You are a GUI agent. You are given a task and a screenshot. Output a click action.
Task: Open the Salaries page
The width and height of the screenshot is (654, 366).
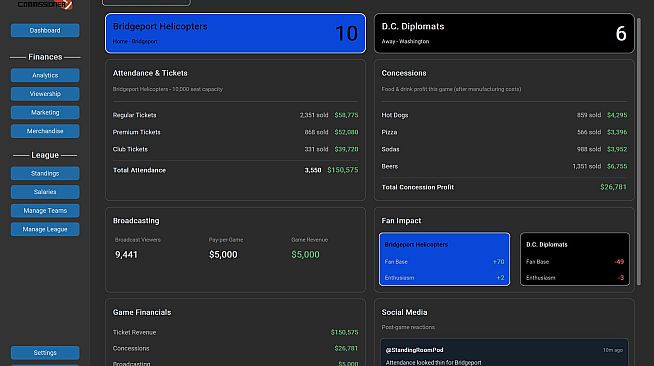point(45,192)
